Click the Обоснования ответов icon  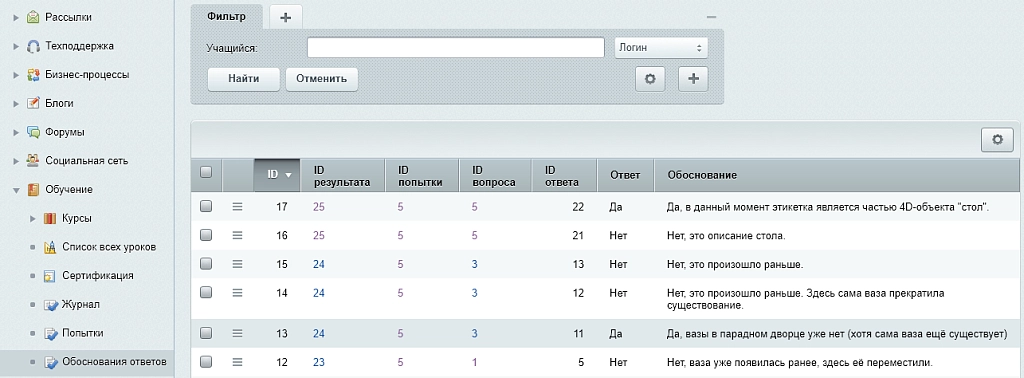[50, 362]
